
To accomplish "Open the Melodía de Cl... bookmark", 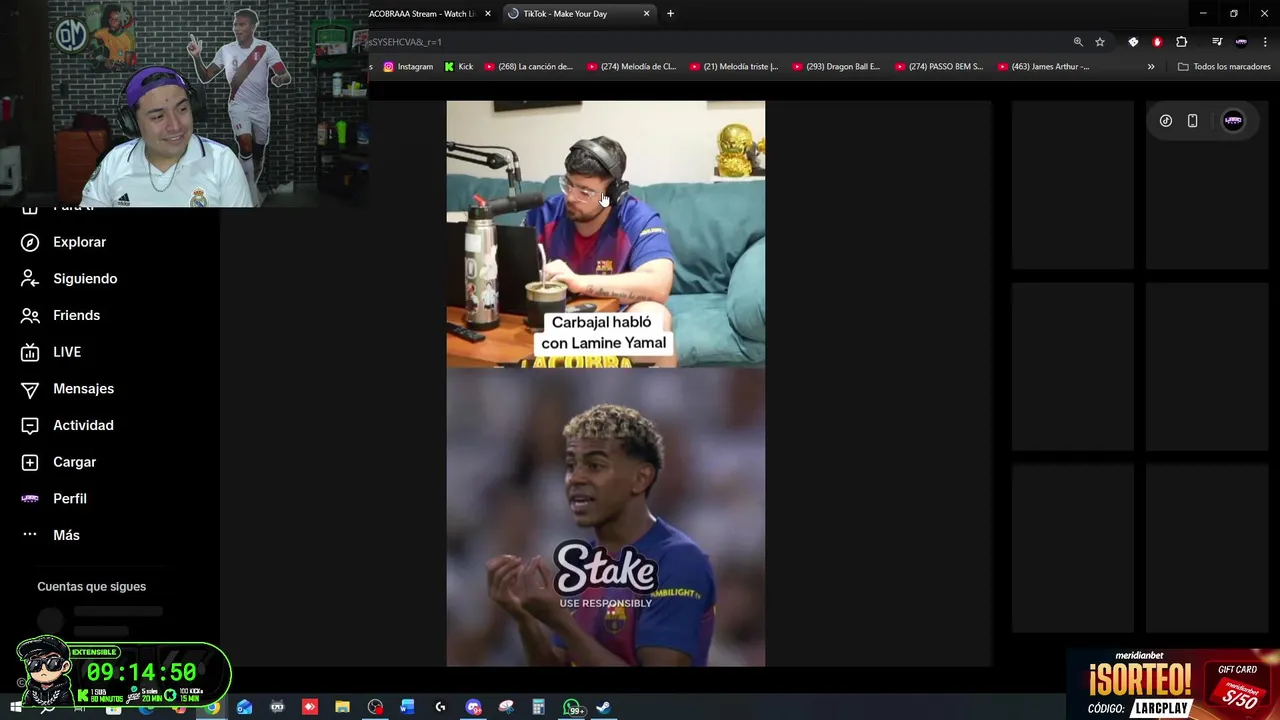I will pos(631,67).
